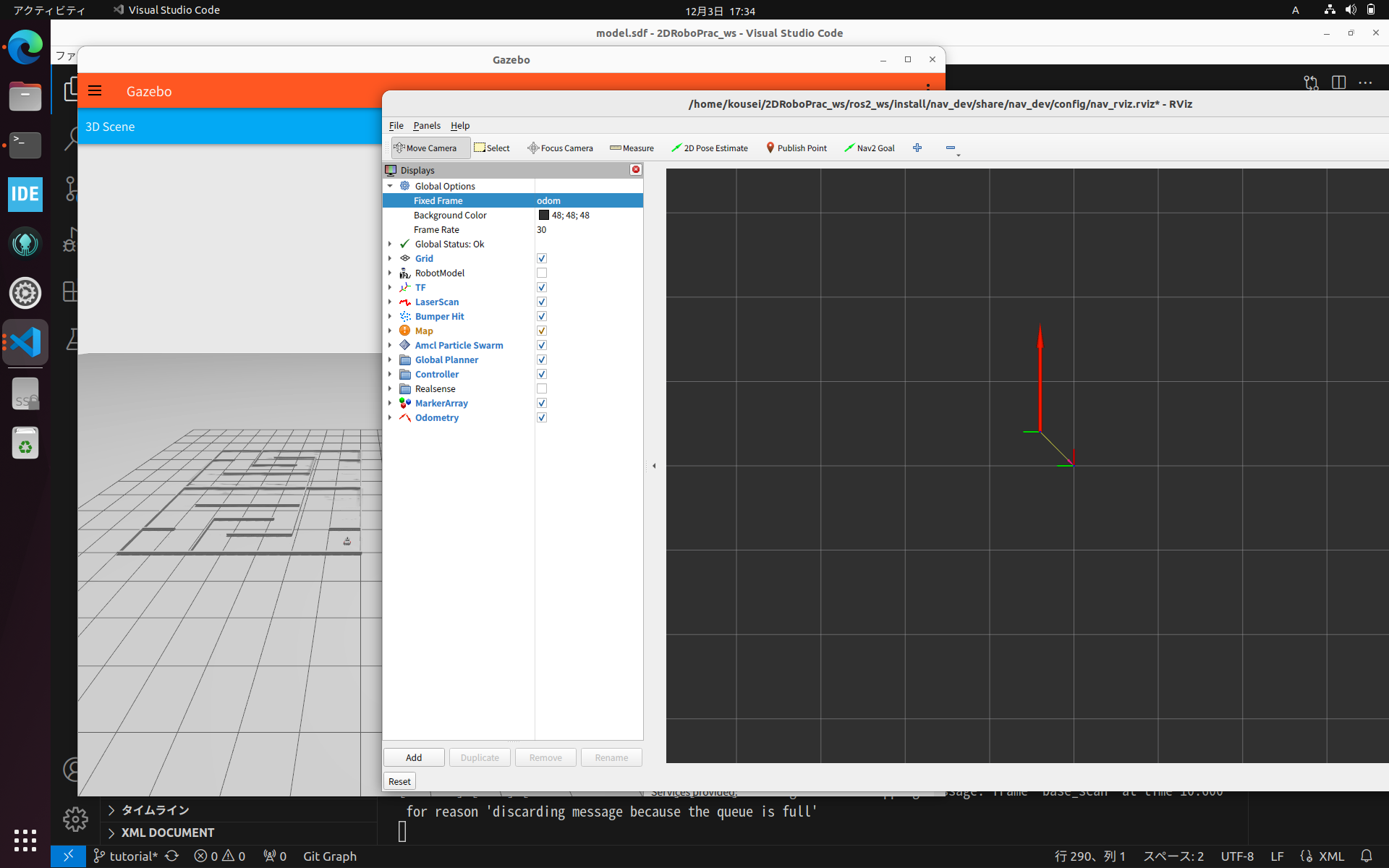Click the Reset button
The height and width of the screenshot is (868, 1389).
pos(399,780)
